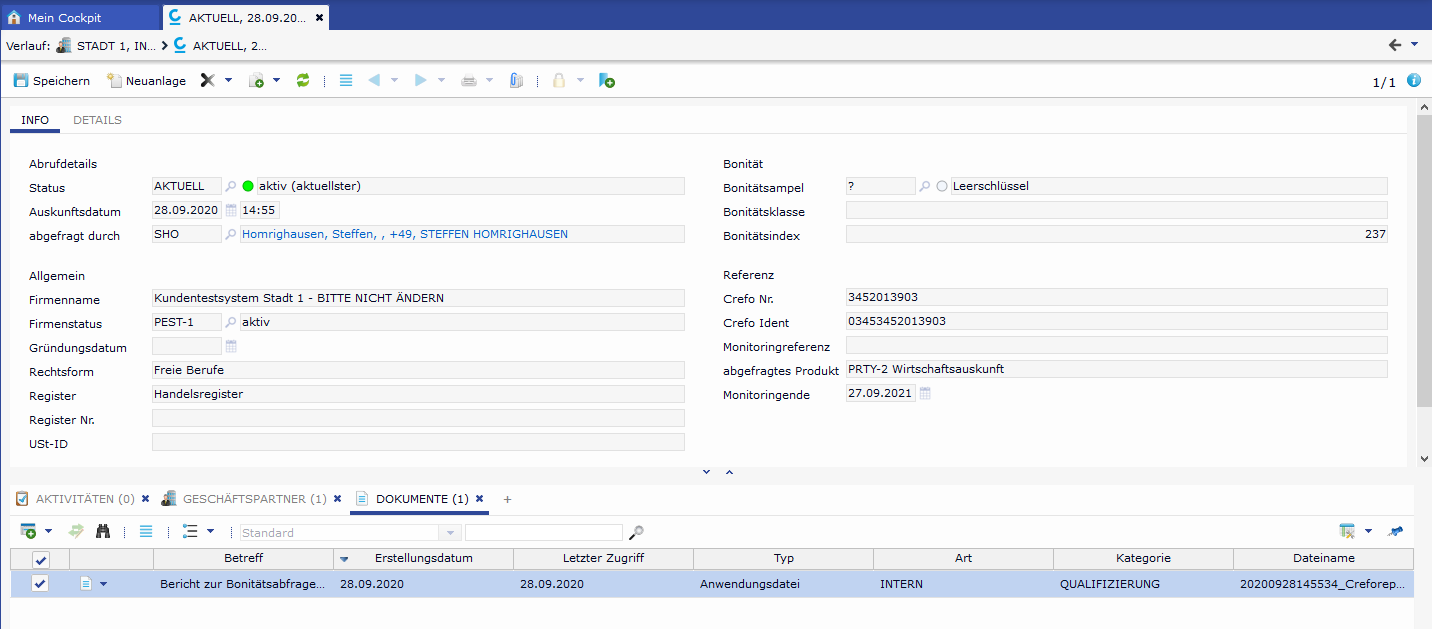Switch to the DETAILS tab

pos(97,120)
